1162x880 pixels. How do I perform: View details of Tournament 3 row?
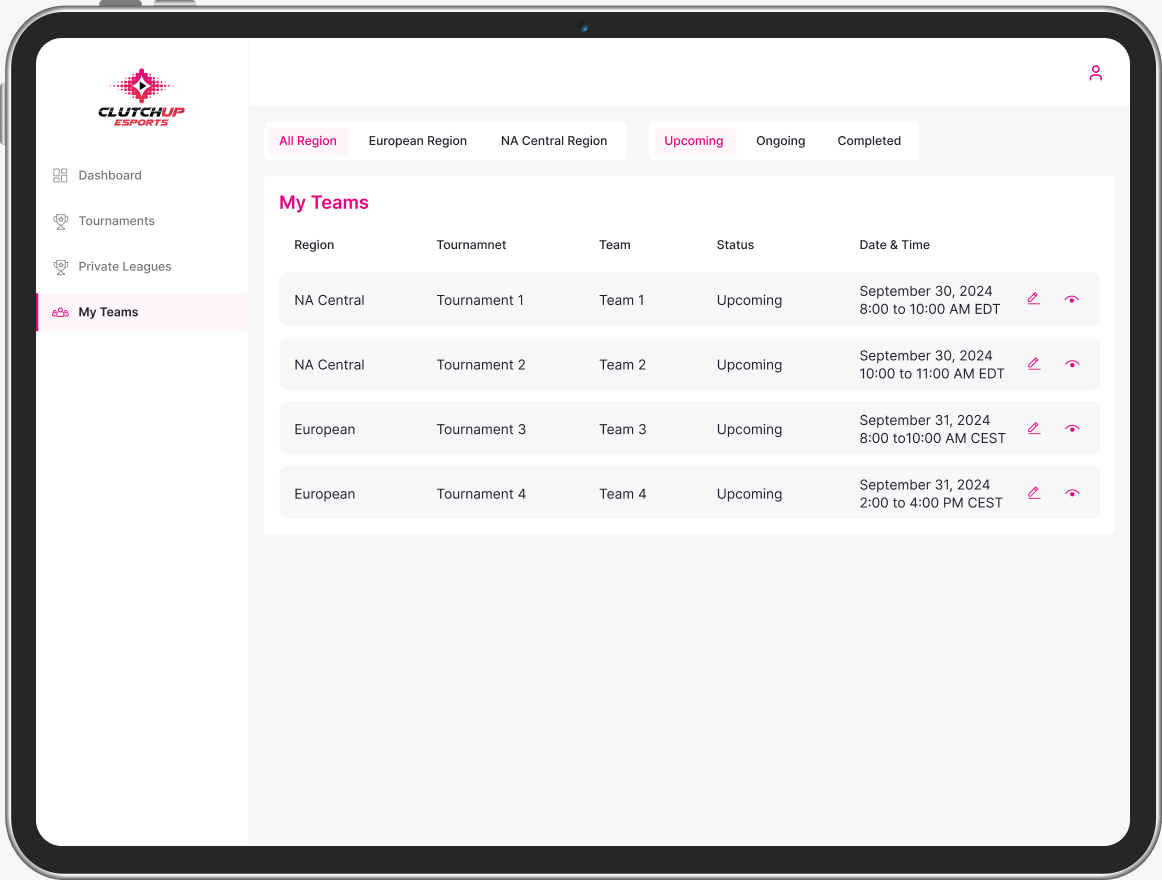(x=1072, y=429)
